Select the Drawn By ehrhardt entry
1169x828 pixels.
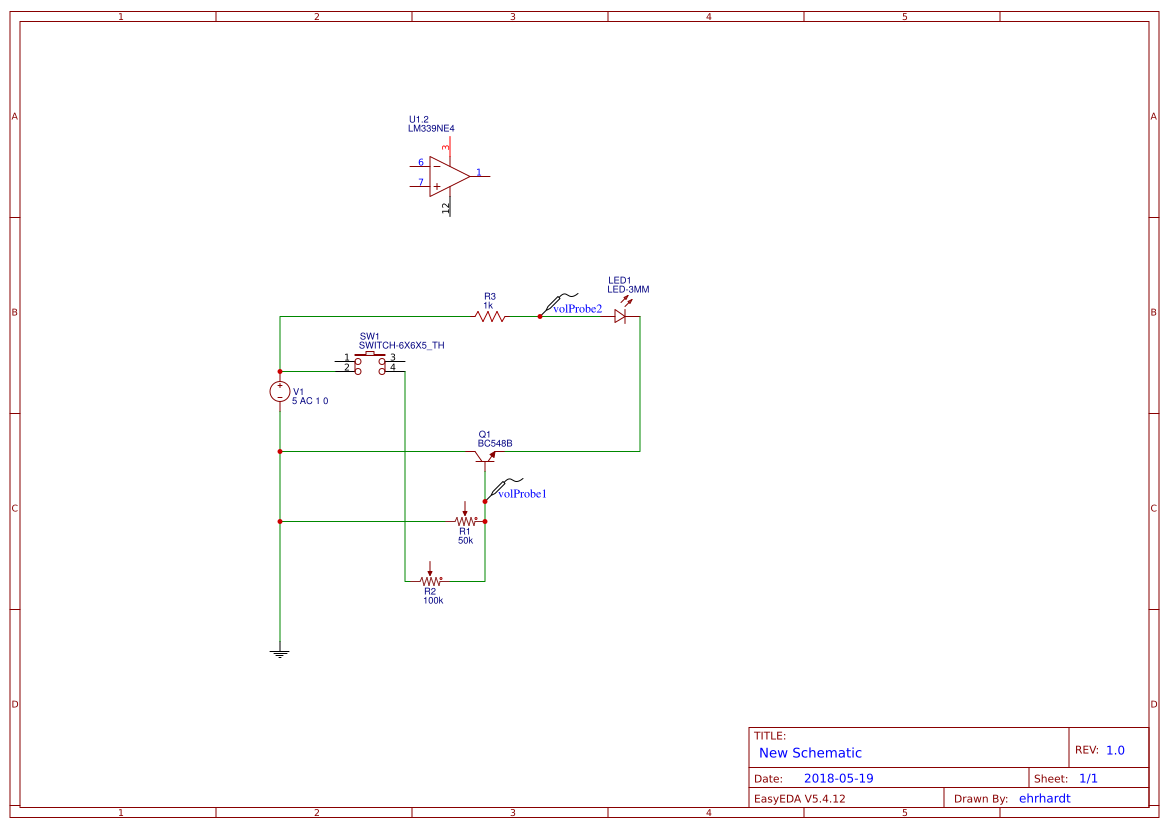click(x=1044, y=797)
